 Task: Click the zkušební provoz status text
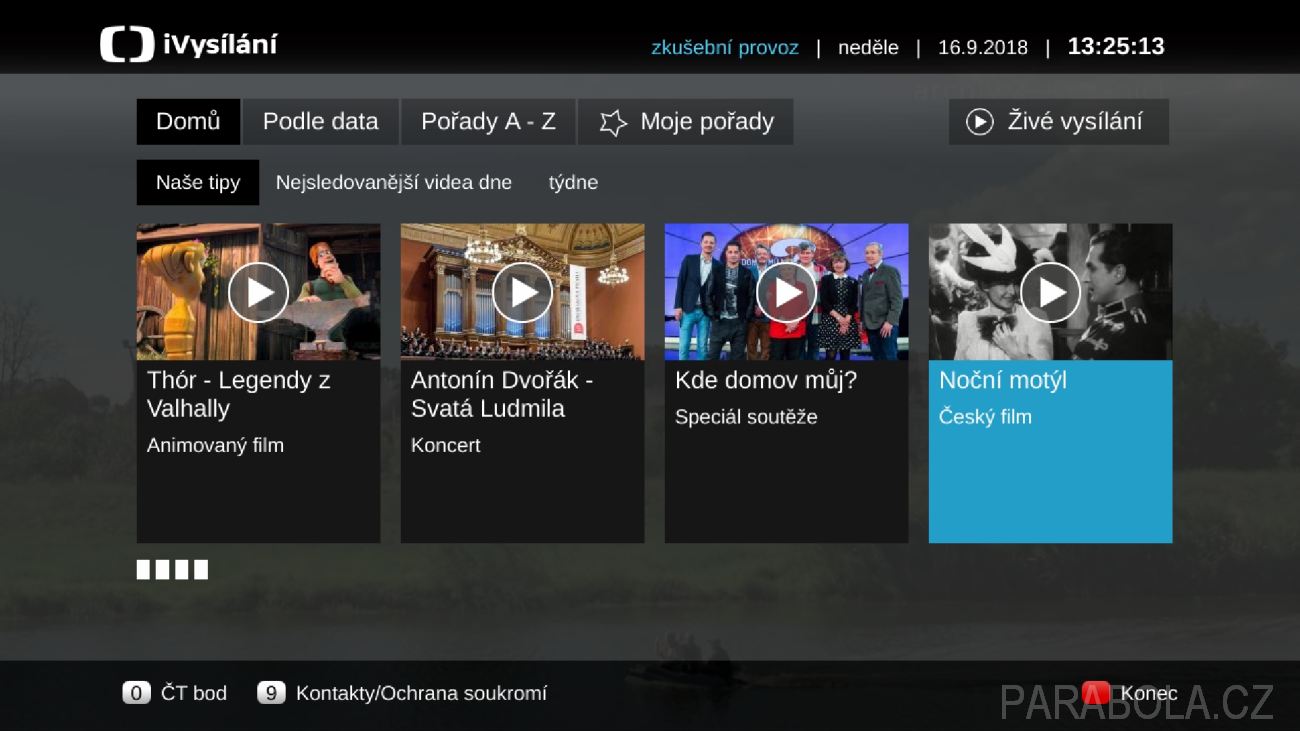725,47
